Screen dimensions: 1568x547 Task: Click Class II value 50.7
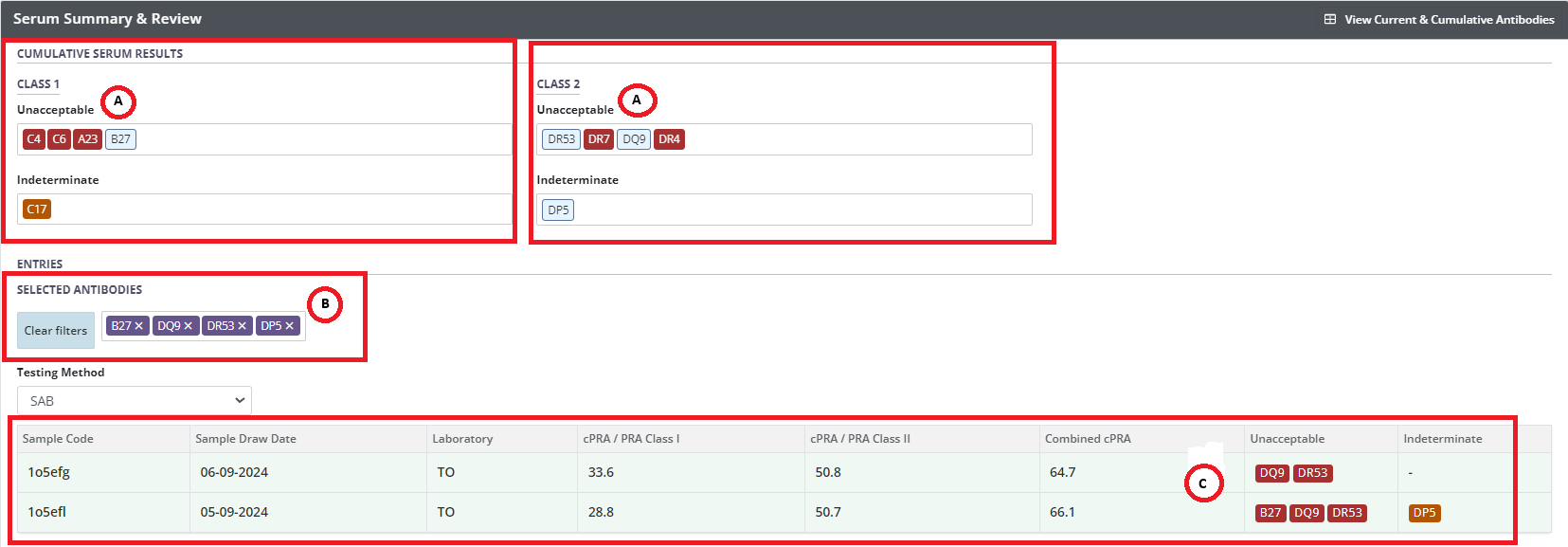coord(828,512)
